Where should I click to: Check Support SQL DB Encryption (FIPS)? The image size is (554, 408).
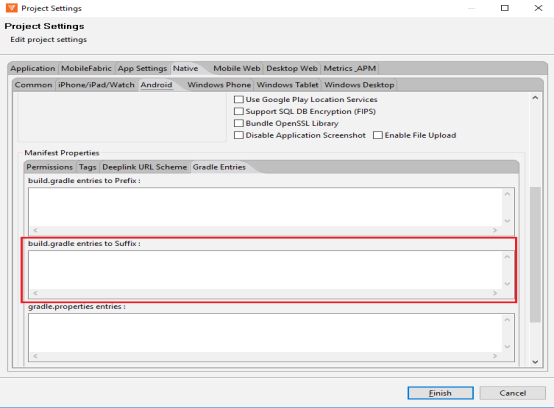239,111
